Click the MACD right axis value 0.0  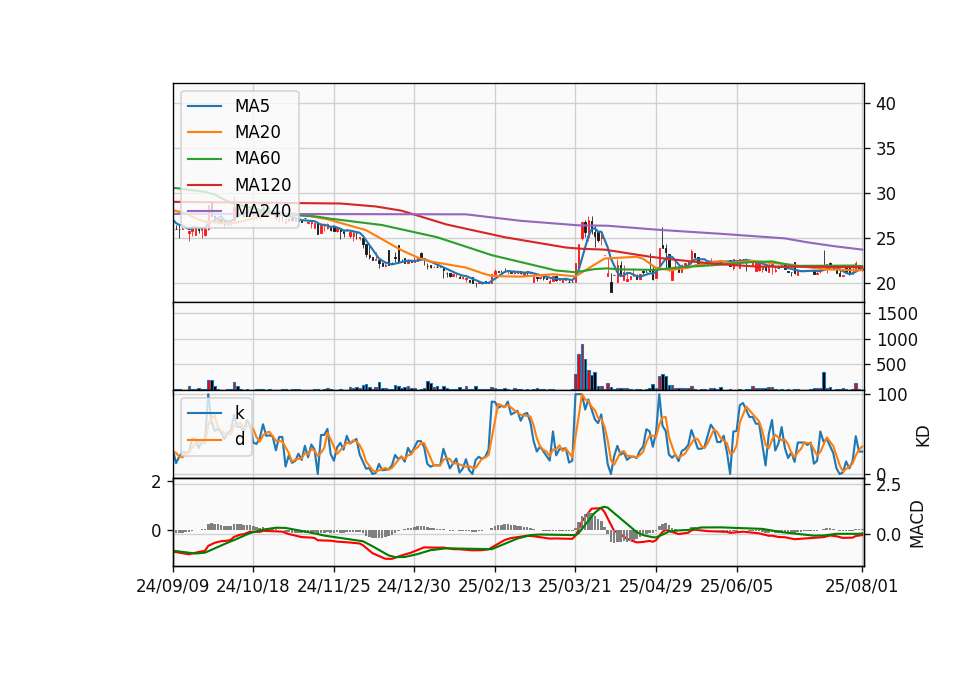tap(889, 535)
